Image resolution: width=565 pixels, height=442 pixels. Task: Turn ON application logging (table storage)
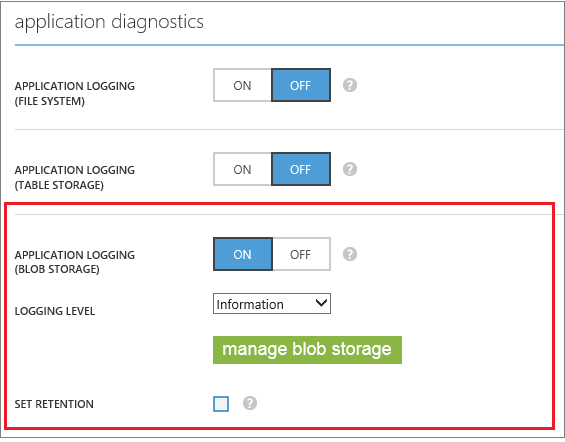pos(242,169)
